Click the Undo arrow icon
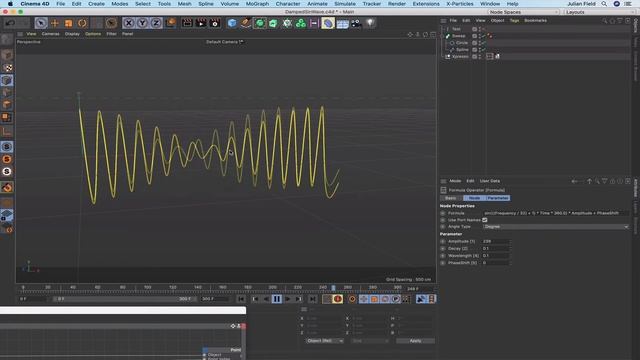The width and height of the screenshot is (640, 360). point(11,23)
